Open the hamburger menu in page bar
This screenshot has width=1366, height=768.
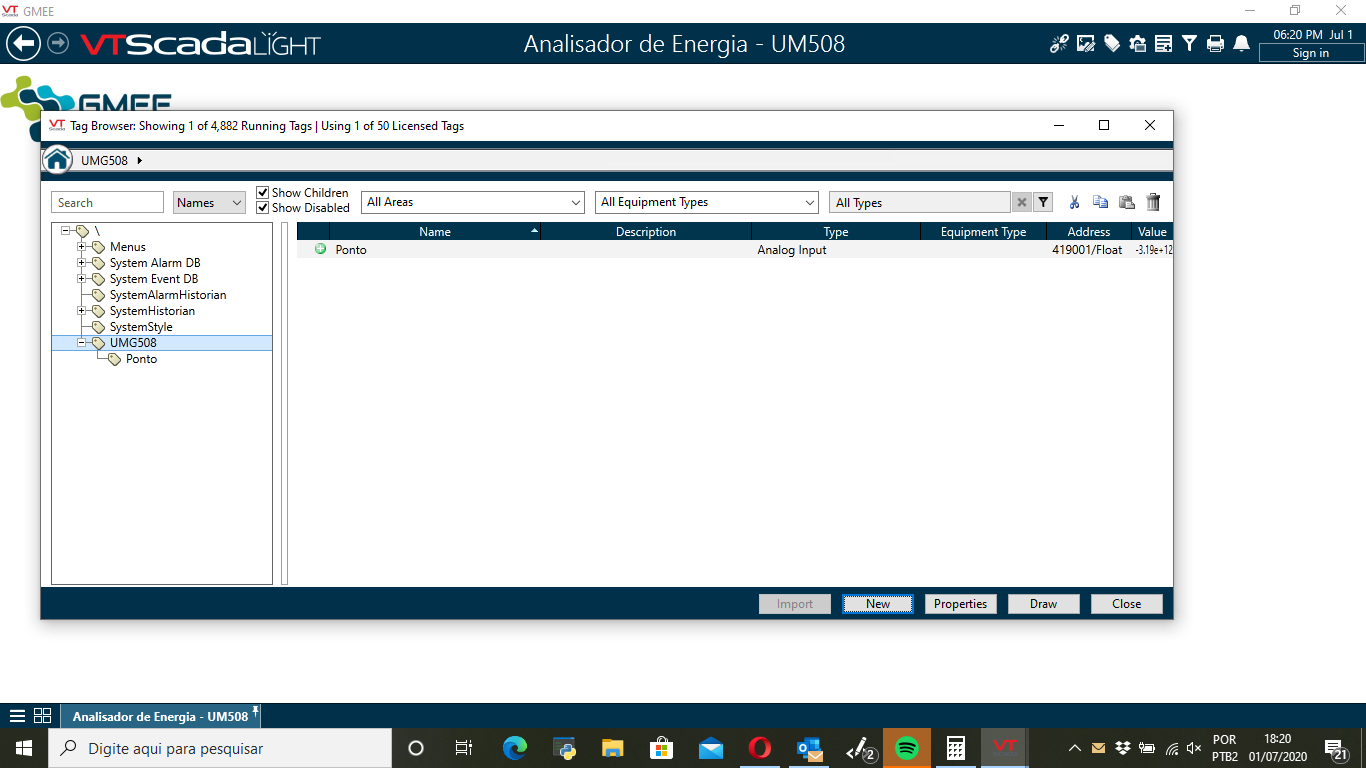click(x=17, y=716)
